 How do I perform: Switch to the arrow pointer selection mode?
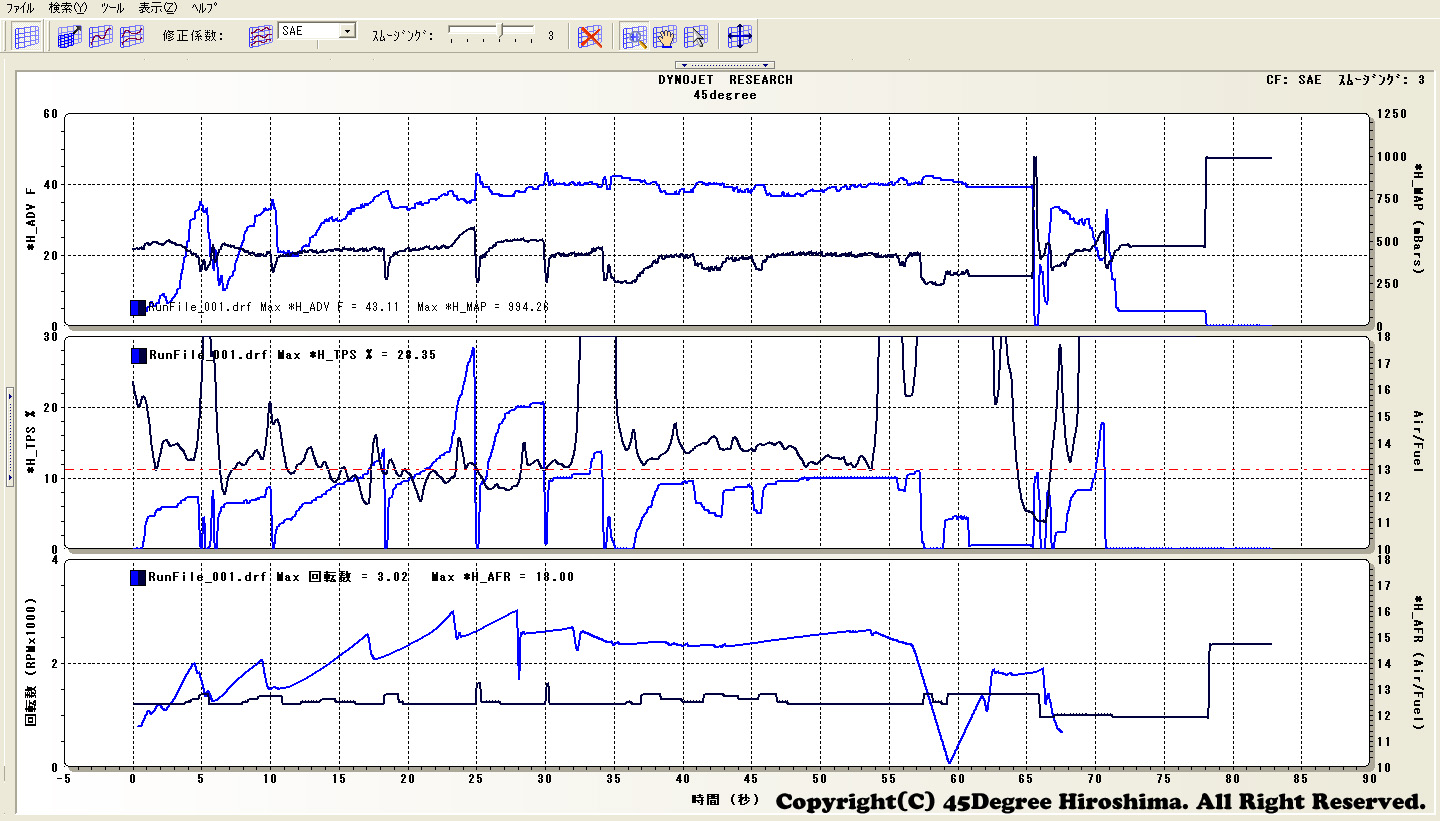click(696, 37)
